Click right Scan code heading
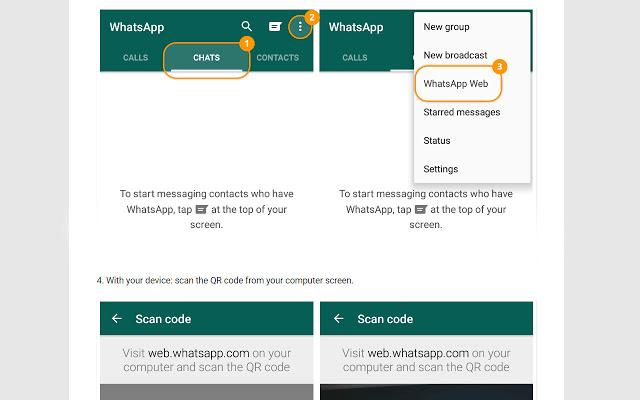 (385, 319)
